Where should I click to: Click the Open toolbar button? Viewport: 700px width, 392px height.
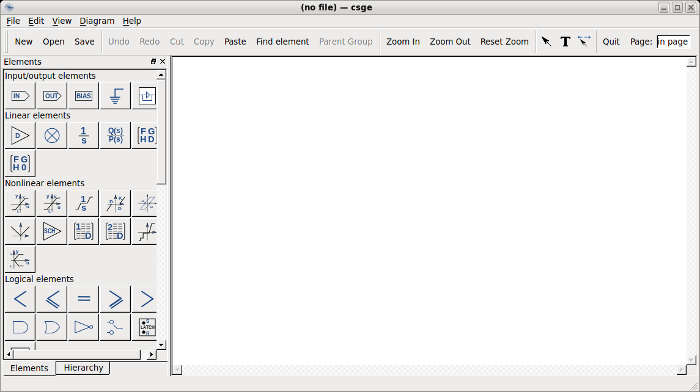point(54,42)
